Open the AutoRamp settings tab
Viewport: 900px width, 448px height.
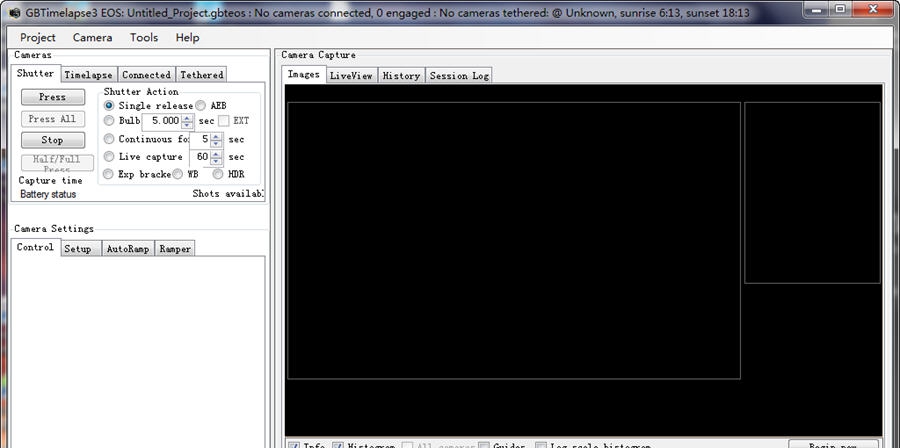tap(127, 249)
